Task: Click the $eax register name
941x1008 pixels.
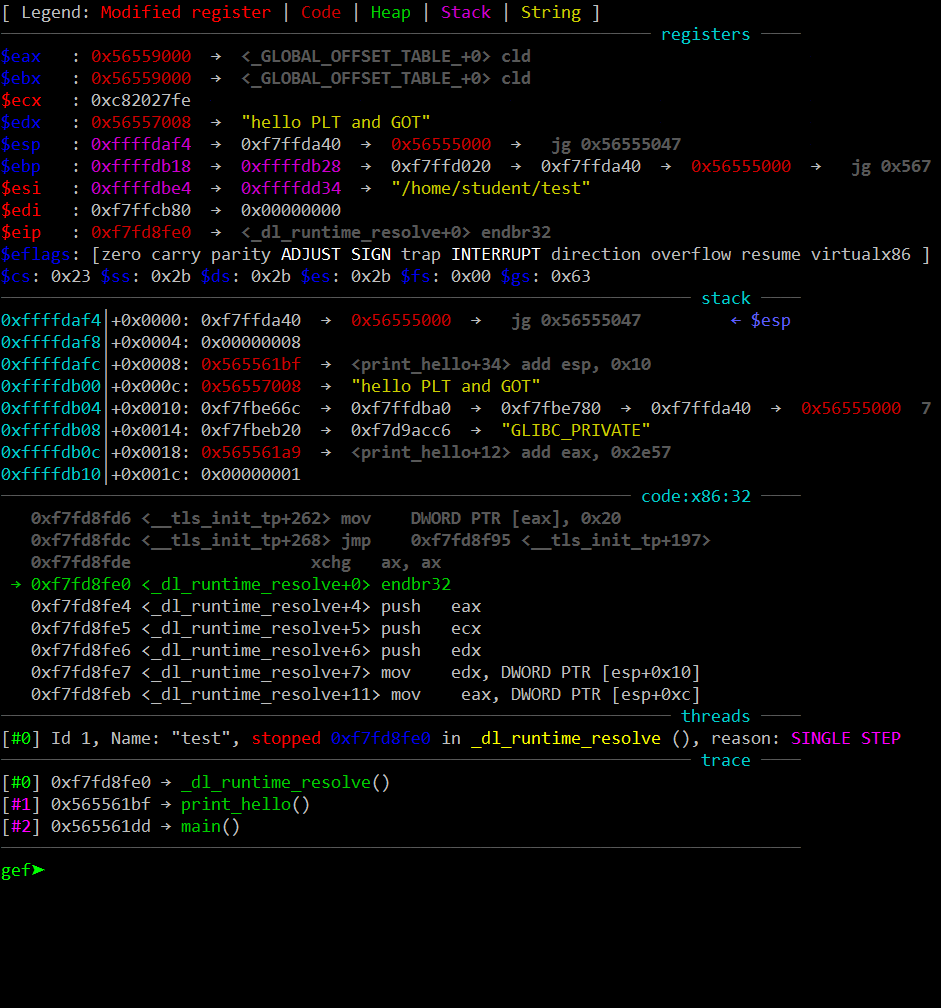Action: 21,57
